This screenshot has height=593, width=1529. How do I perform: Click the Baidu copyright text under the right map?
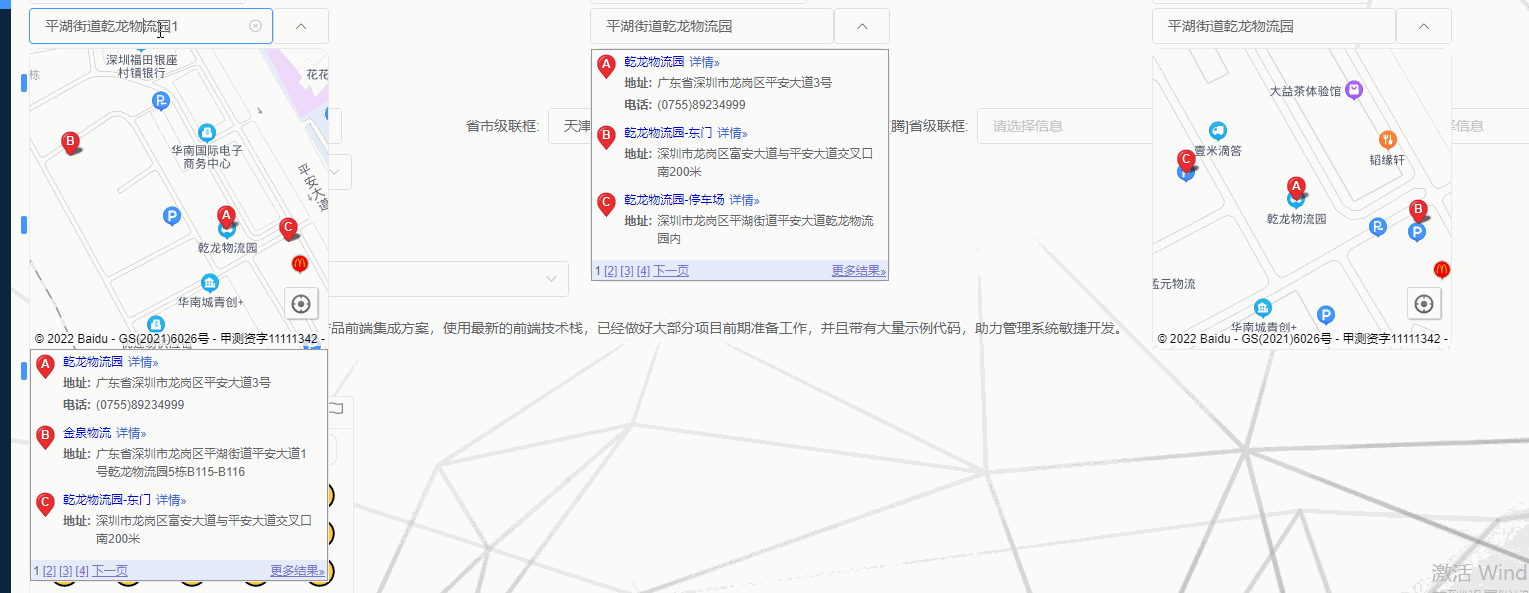[x=1303, y=339]
